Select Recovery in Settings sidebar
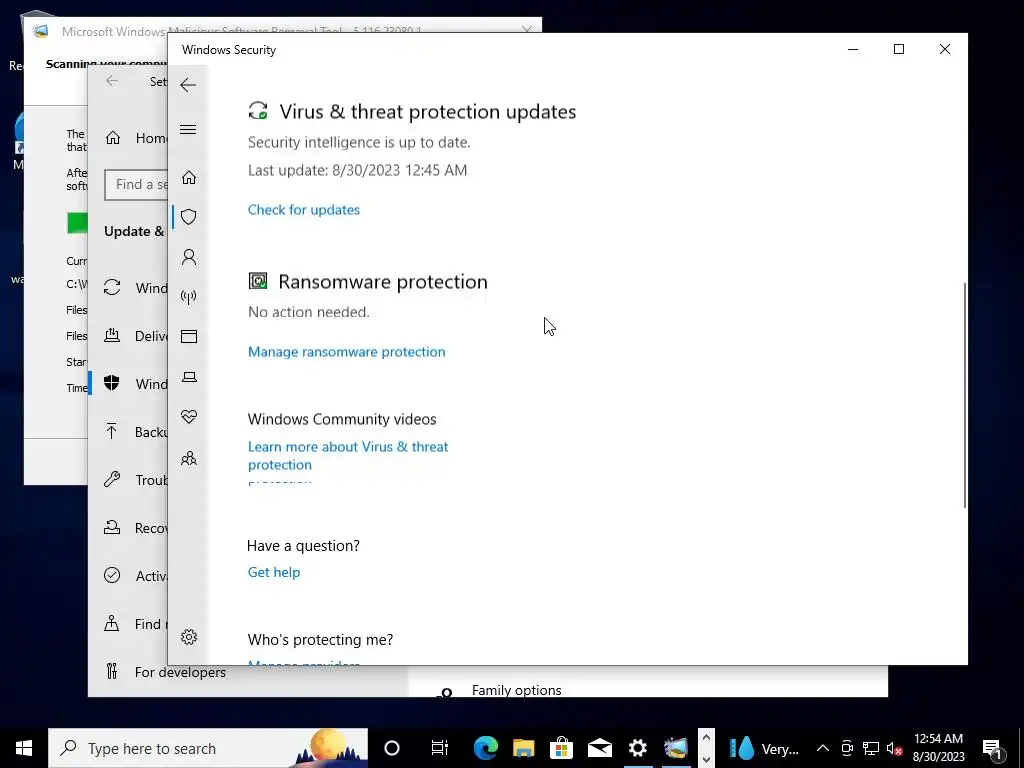This screenshot has height=768, width=1024. click(x=136, y=528)
